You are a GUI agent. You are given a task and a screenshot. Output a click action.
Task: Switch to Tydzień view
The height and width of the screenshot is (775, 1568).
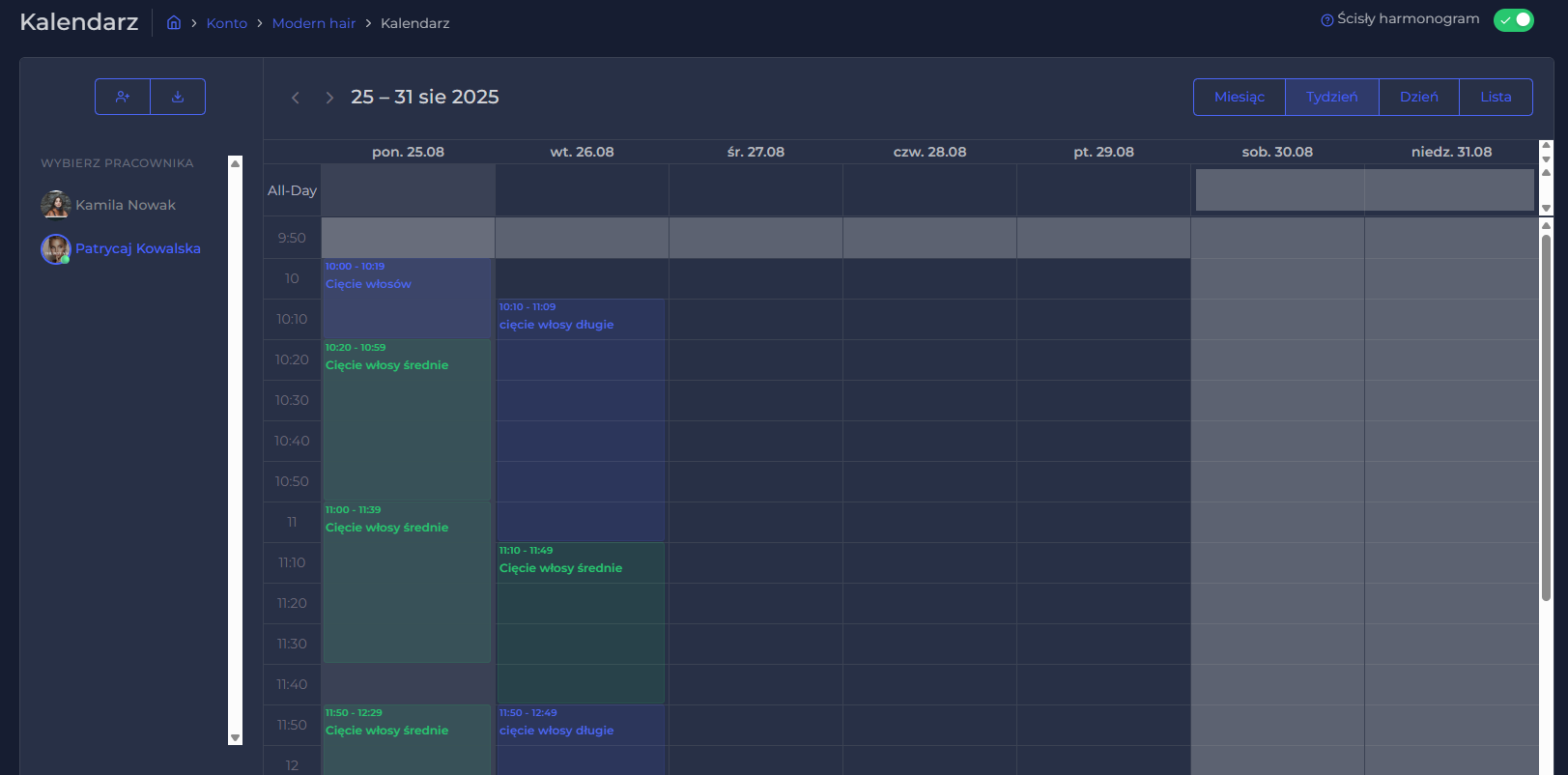[x=1331, y=97]
